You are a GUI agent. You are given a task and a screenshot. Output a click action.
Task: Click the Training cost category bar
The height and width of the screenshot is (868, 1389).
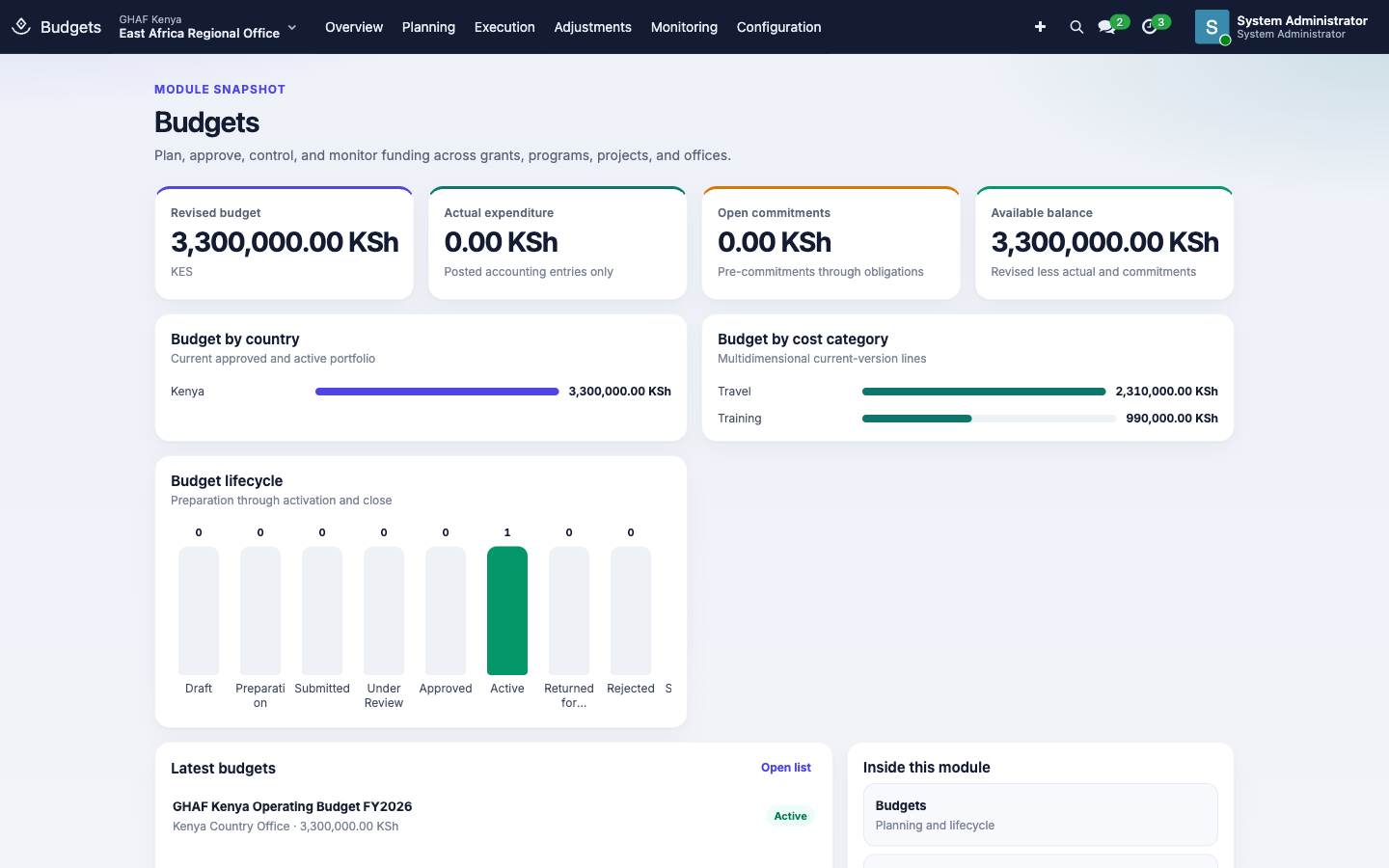[x=989, y=419]
